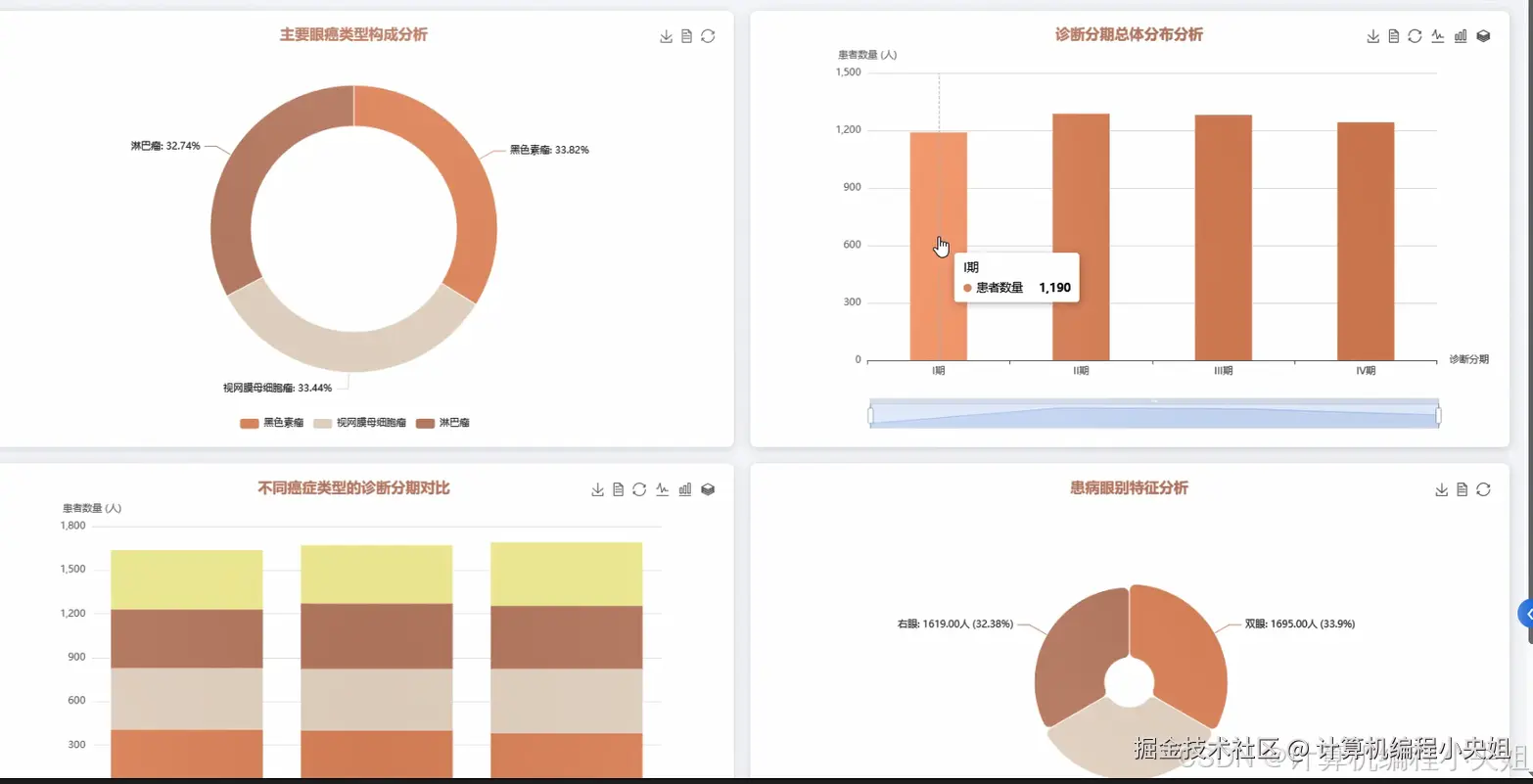Switch 诊断分期总体分布分析 to bar chart
The image size is (1533, 784).
1461,36
